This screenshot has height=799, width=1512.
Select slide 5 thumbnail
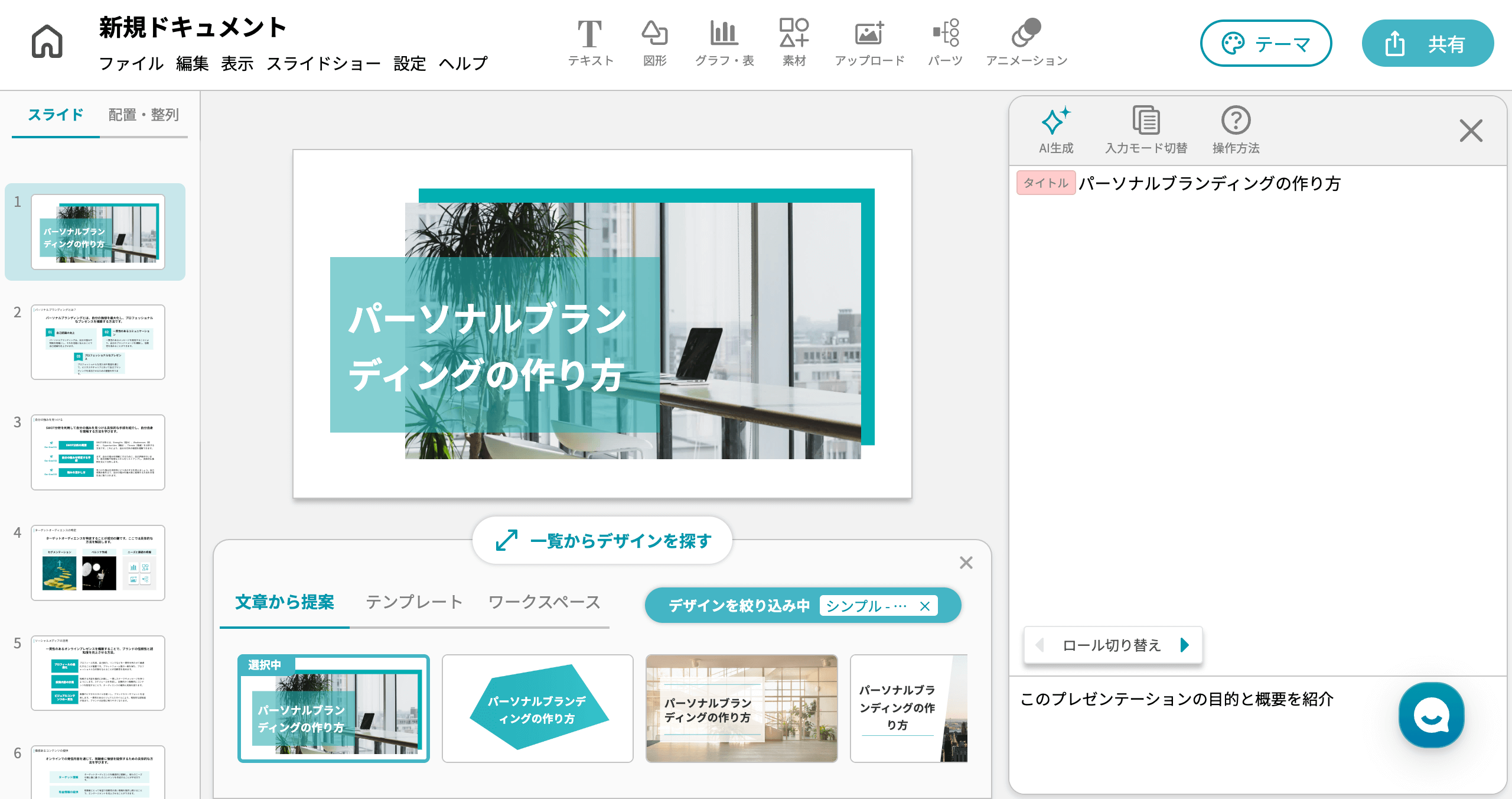(x=98, y=673)
